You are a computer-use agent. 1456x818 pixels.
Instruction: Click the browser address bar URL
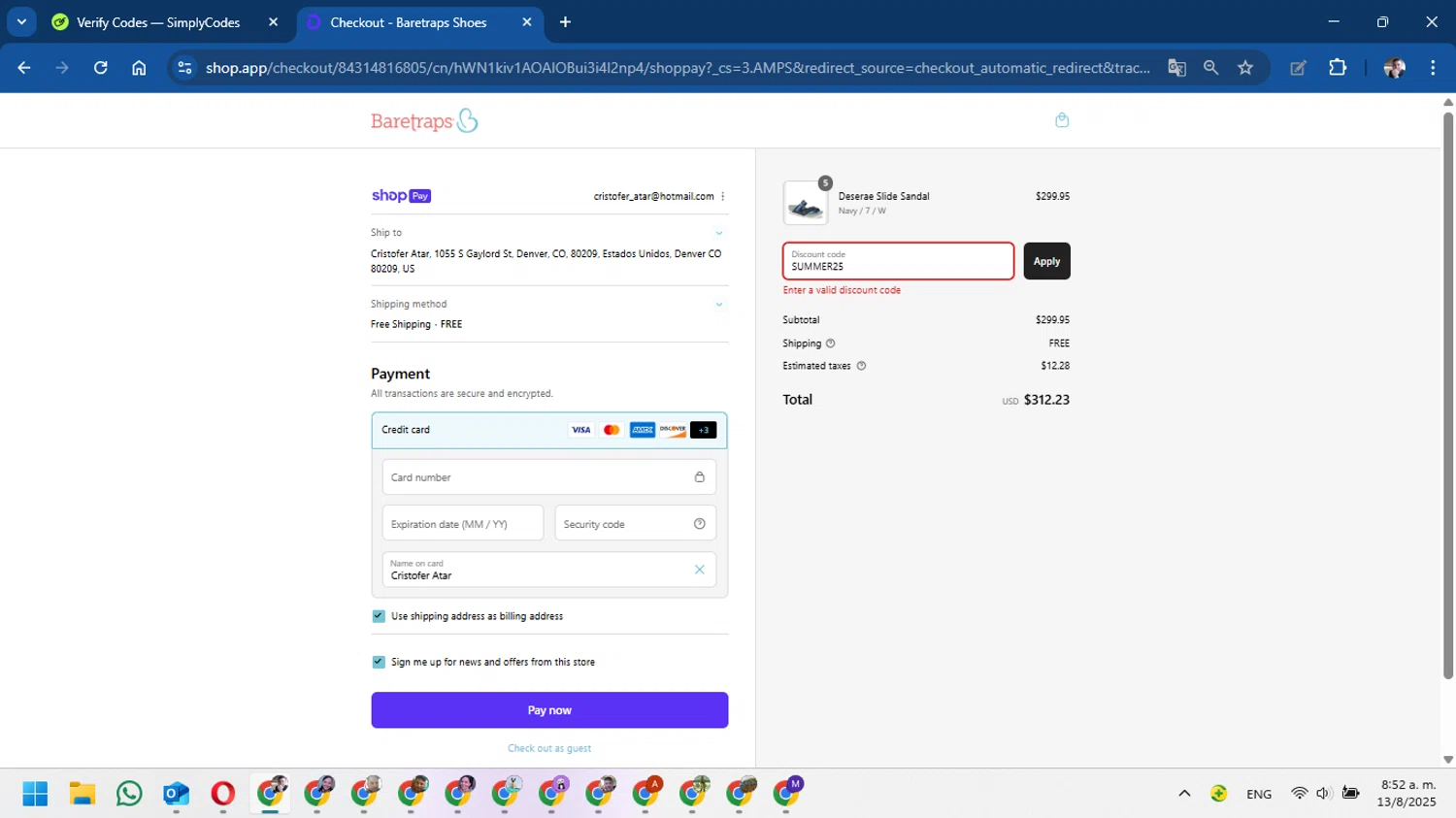(678, 68)
